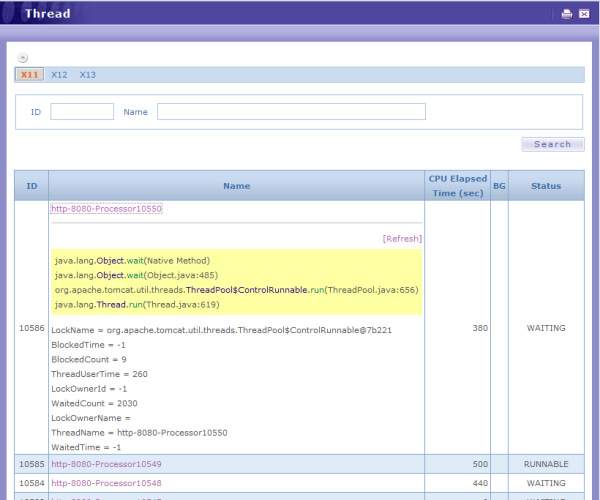Focus the ID search field
The image size is (600, 500).
pos(82,112)
